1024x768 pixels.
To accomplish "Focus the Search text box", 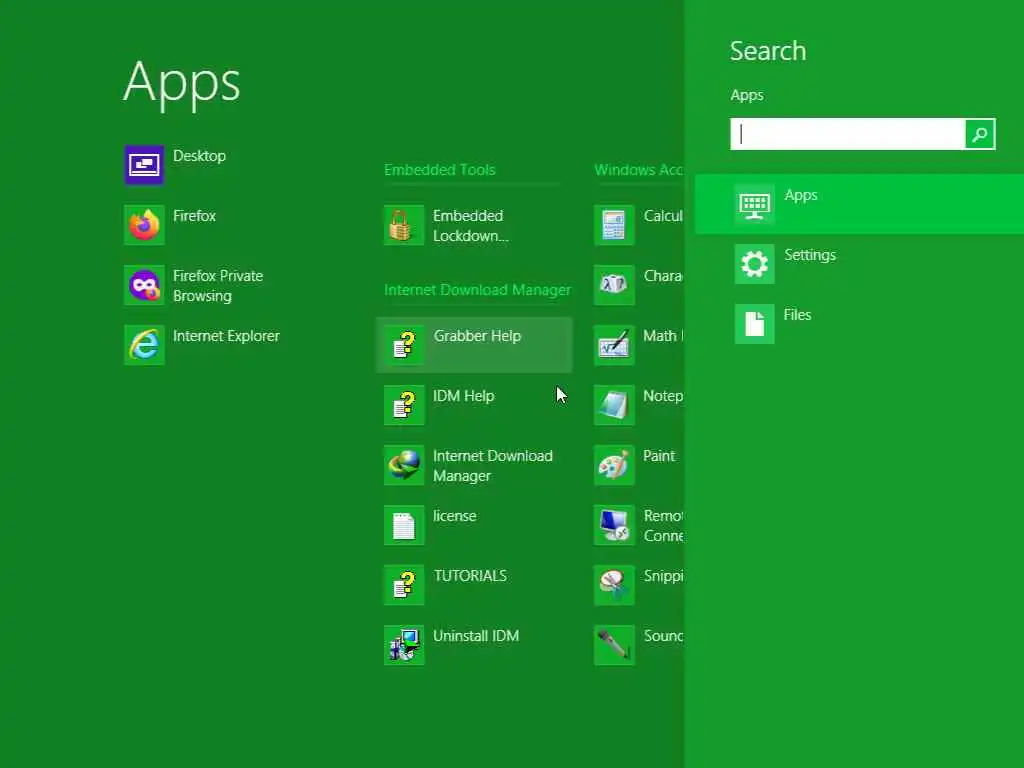I will 848,135.
